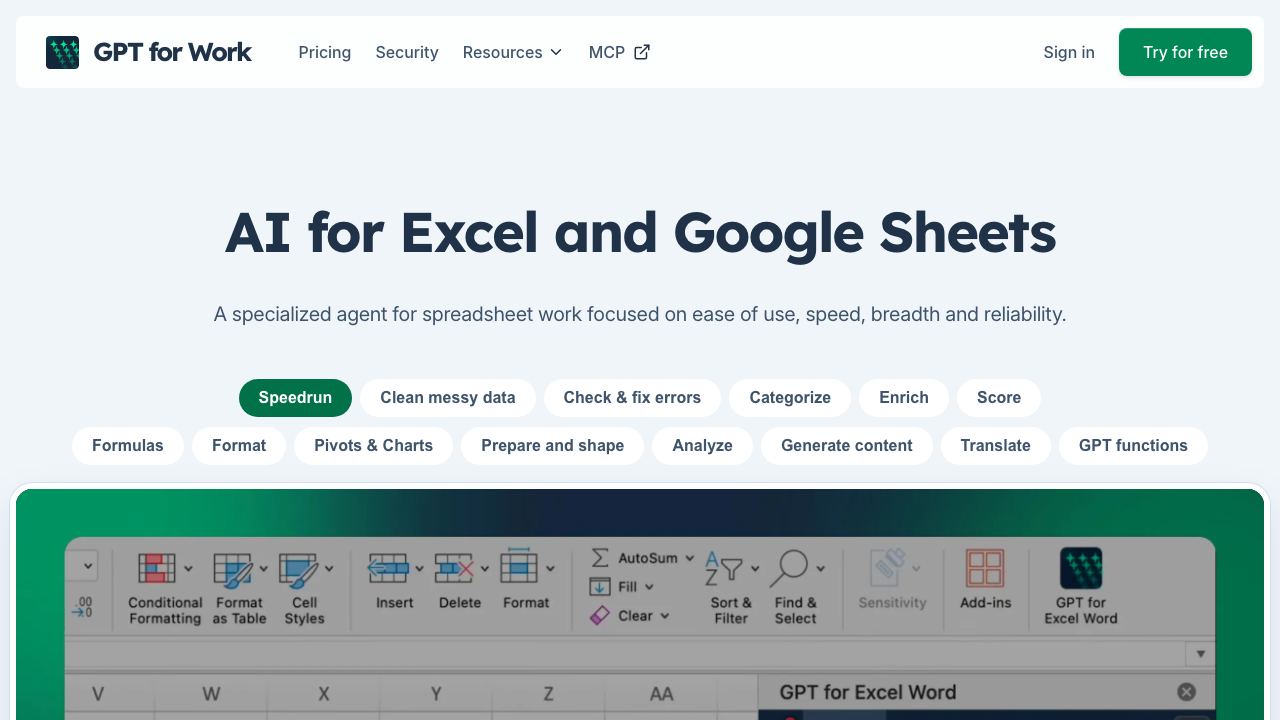Image resolution: width=1280 pixels, height=720 pixels.
Task: Select column V header in spreadsheet
Action: [x=98, y=694]
